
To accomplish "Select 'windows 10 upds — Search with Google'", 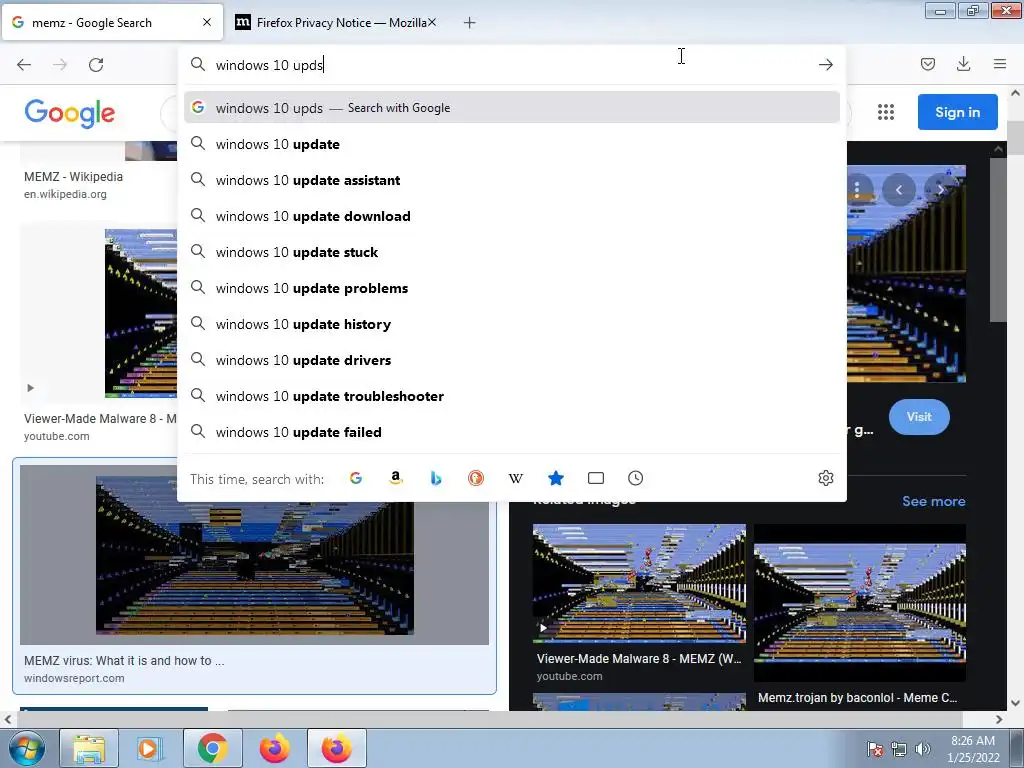I will (512, 108).
